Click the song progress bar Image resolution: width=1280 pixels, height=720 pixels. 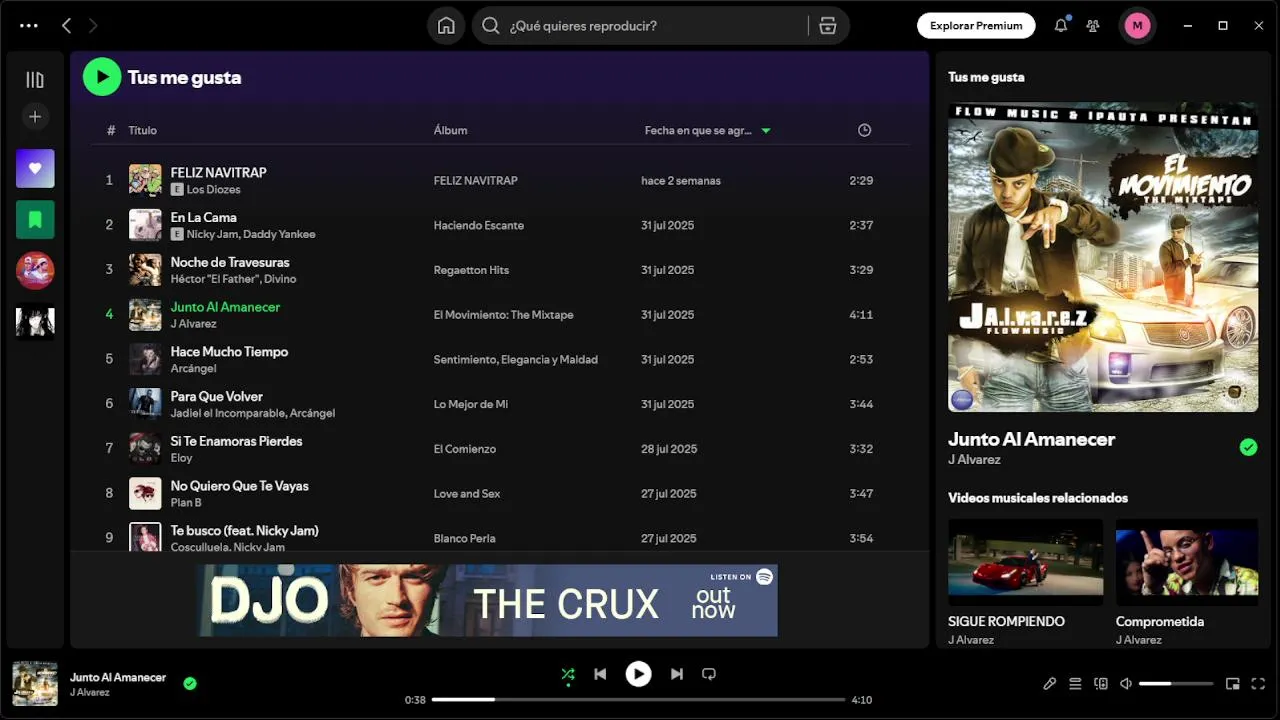point(638,700)
